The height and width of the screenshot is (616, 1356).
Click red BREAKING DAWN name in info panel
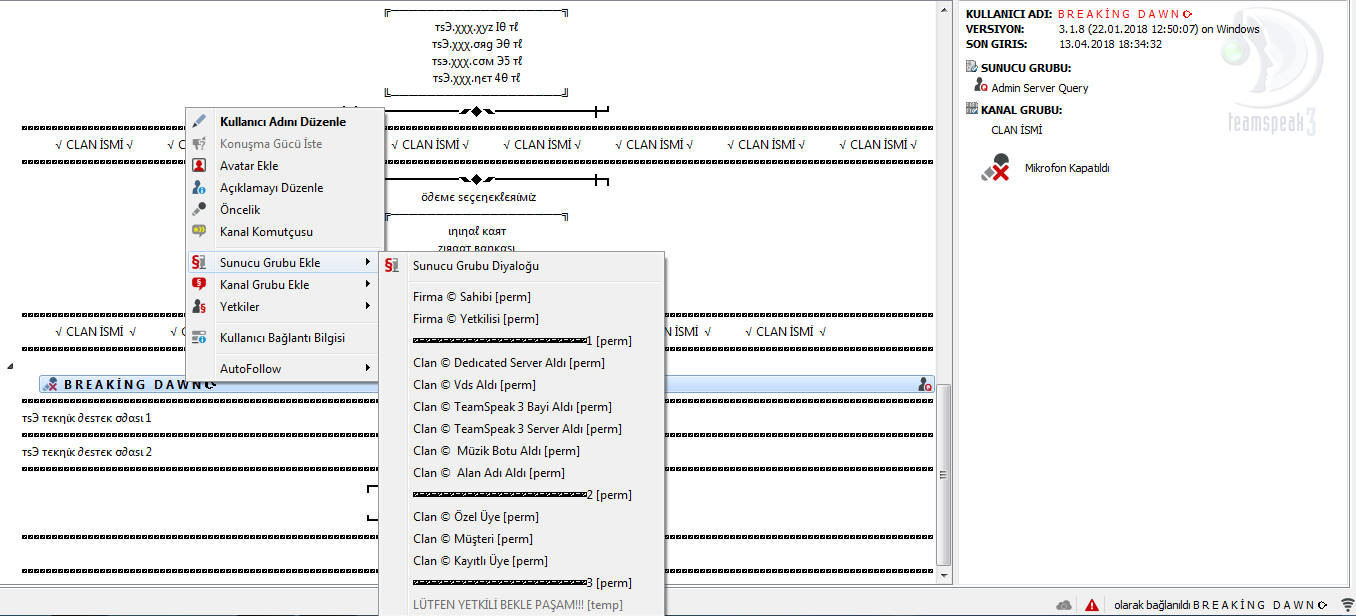tap(1125, 14)
